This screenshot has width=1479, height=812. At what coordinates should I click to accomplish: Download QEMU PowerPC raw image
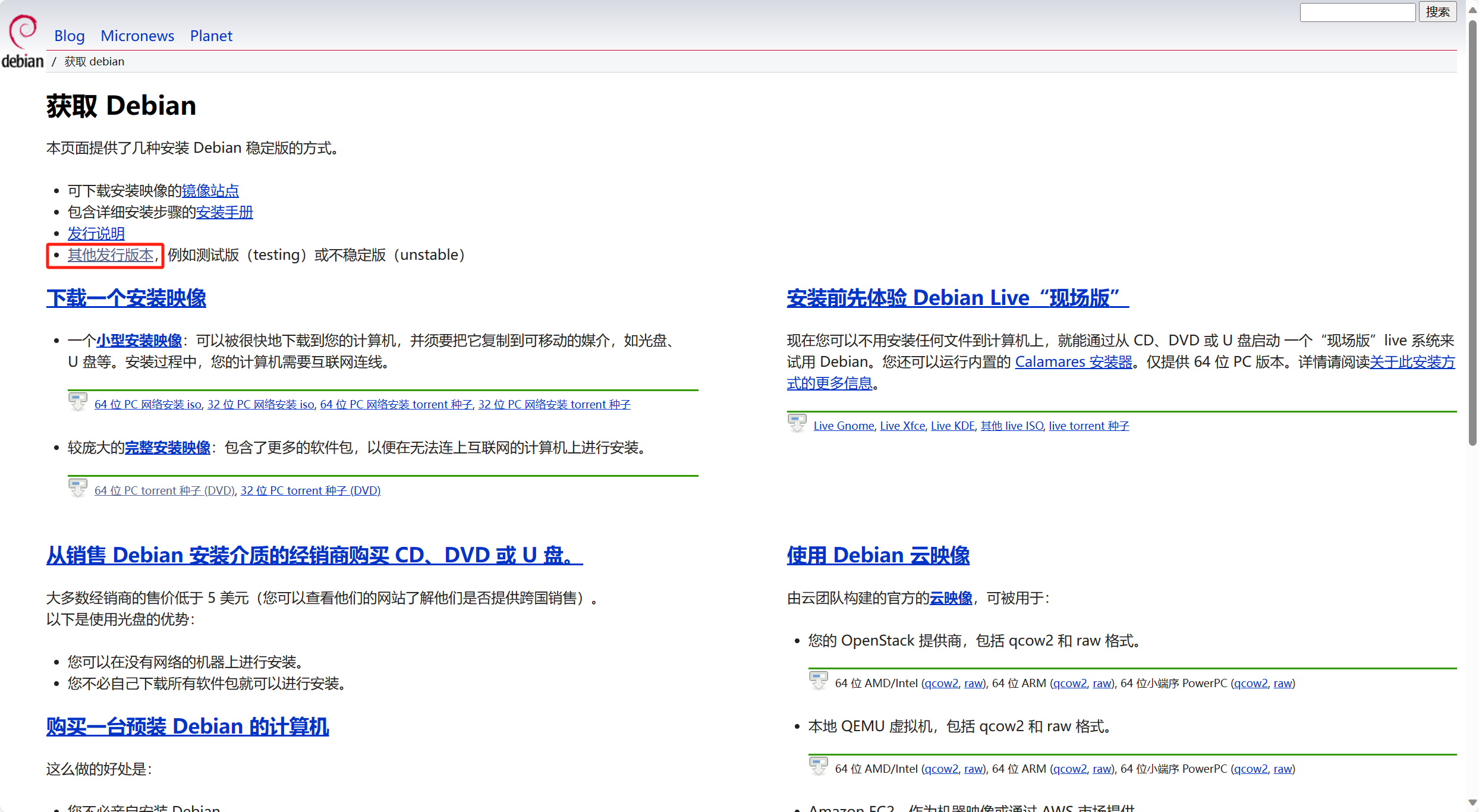[1283, 769]
